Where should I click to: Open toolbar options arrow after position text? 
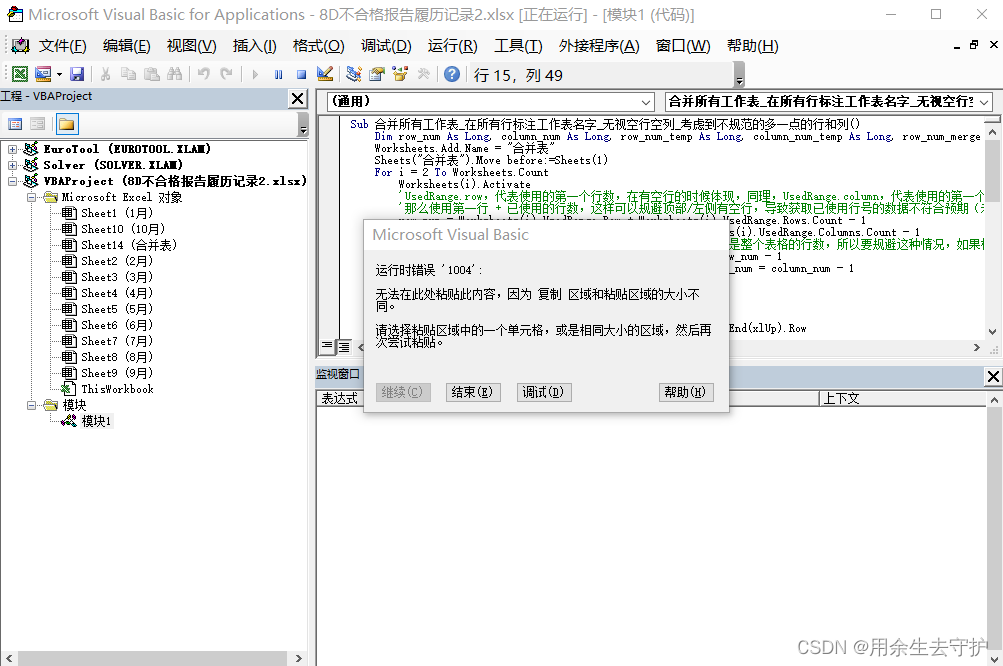pos(739,75)
